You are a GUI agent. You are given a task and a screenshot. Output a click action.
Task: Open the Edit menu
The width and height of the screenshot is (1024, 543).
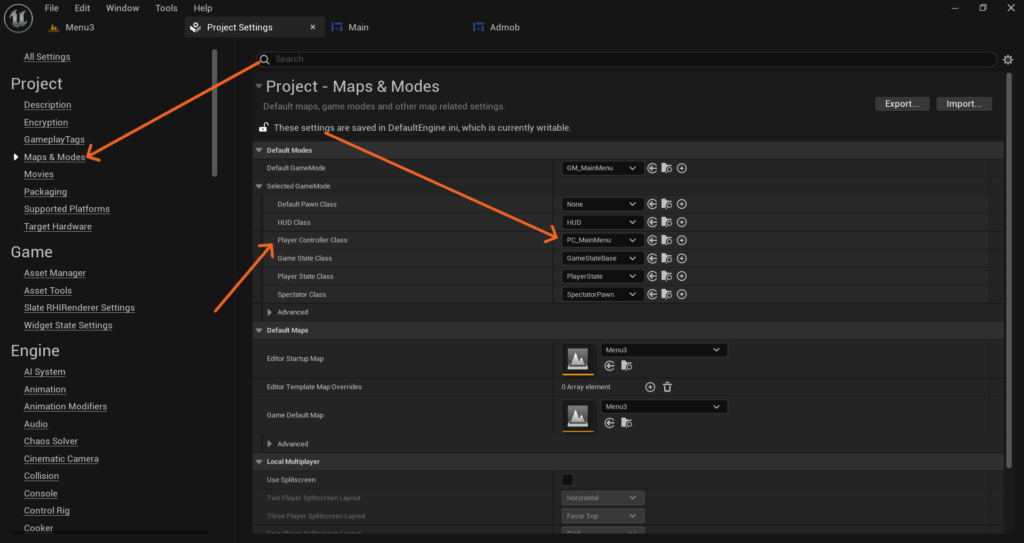pyautogui.click(x=82, y=8)
